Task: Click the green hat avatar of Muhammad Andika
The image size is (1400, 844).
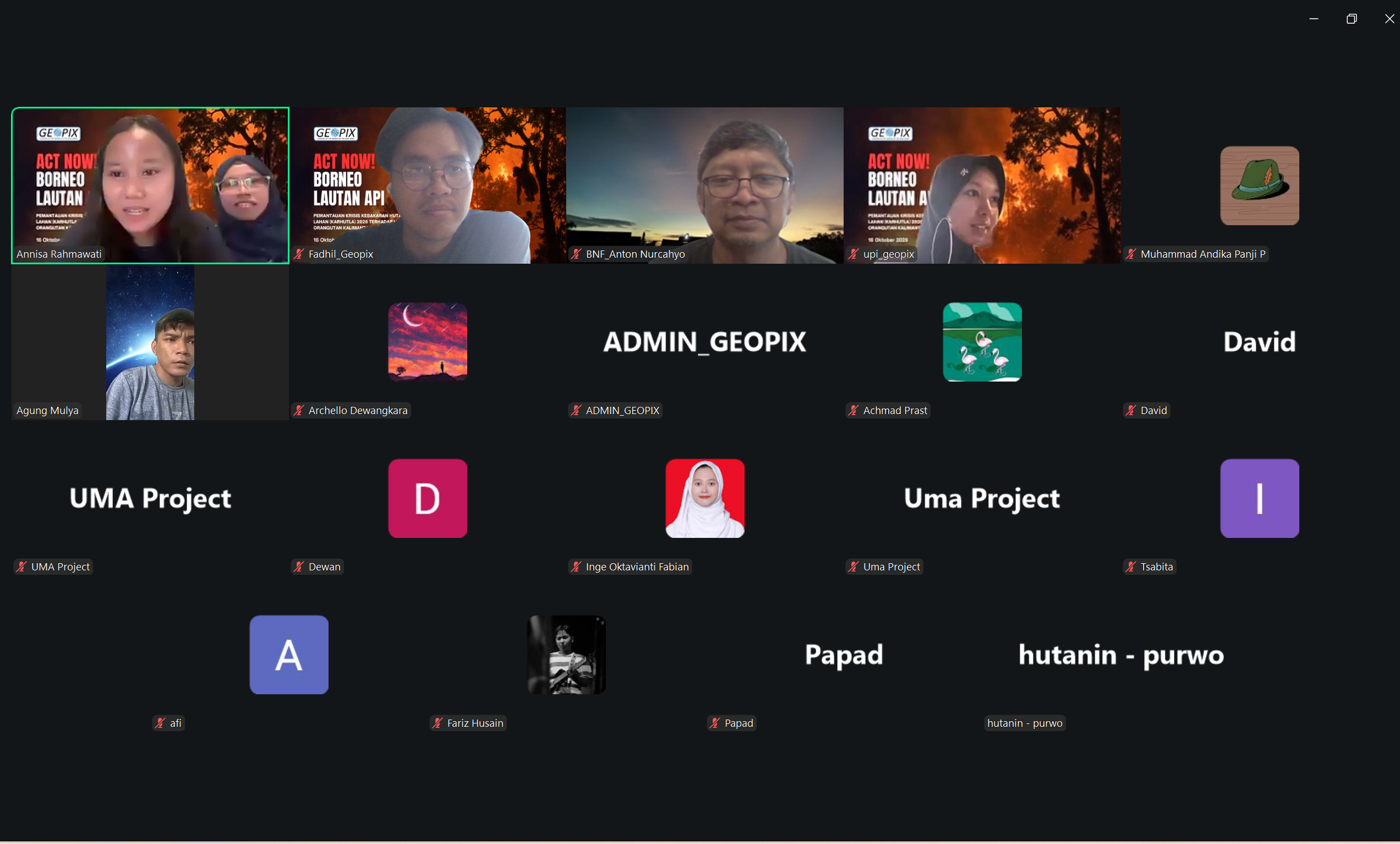Action: [1259, 186]
